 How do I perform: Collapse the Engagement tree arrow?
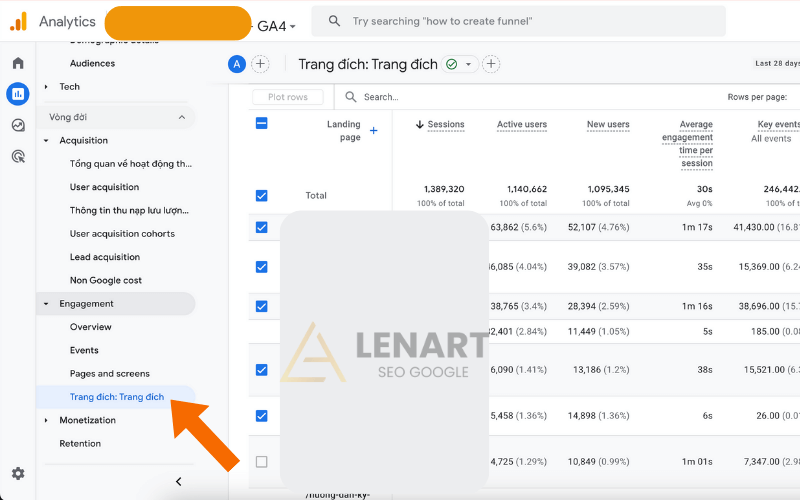tap(46, 304)
